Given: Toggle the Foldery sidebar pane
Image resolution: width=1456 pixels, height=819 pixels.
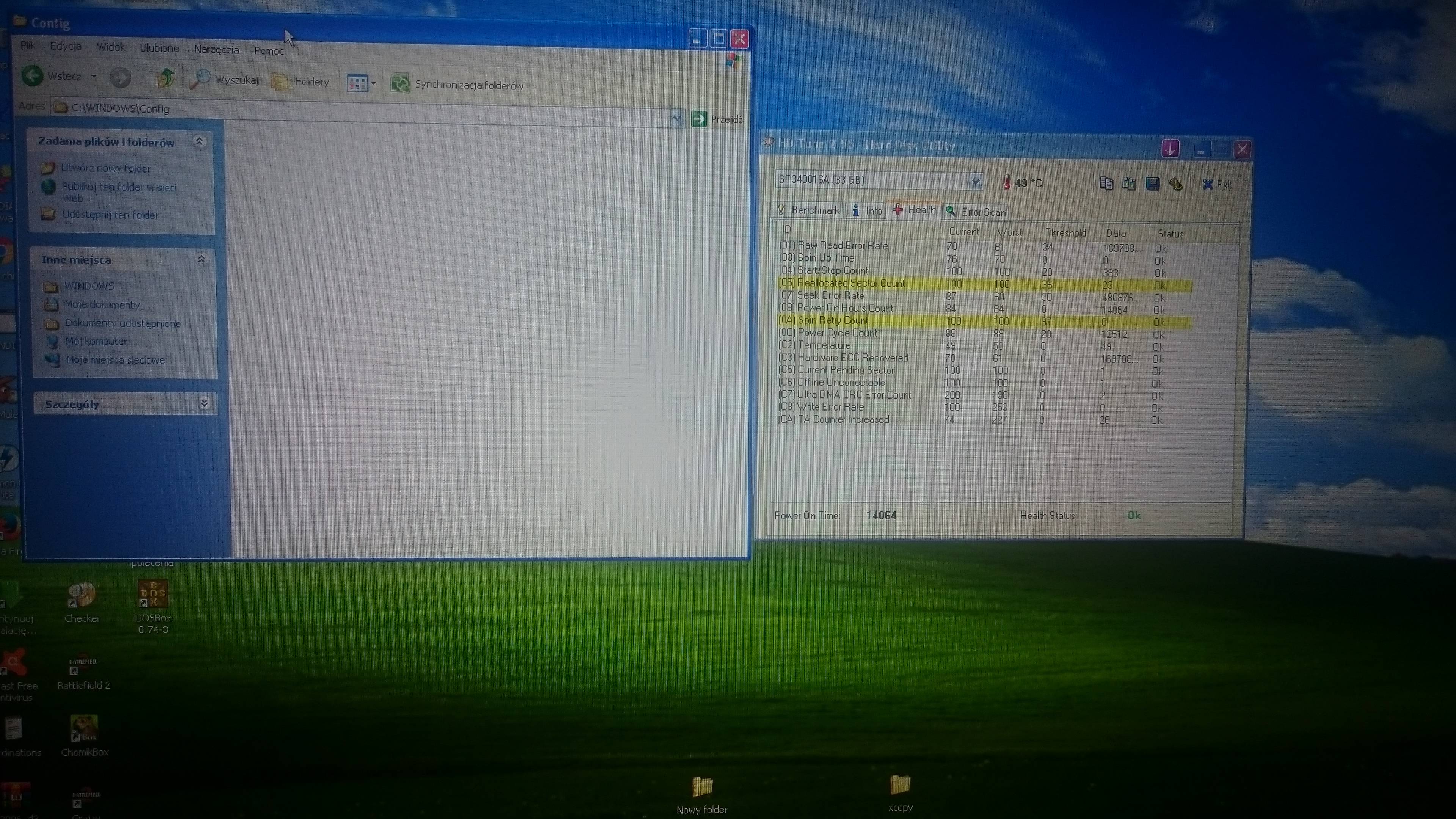Looking at the screenshot, I should 300,82.
